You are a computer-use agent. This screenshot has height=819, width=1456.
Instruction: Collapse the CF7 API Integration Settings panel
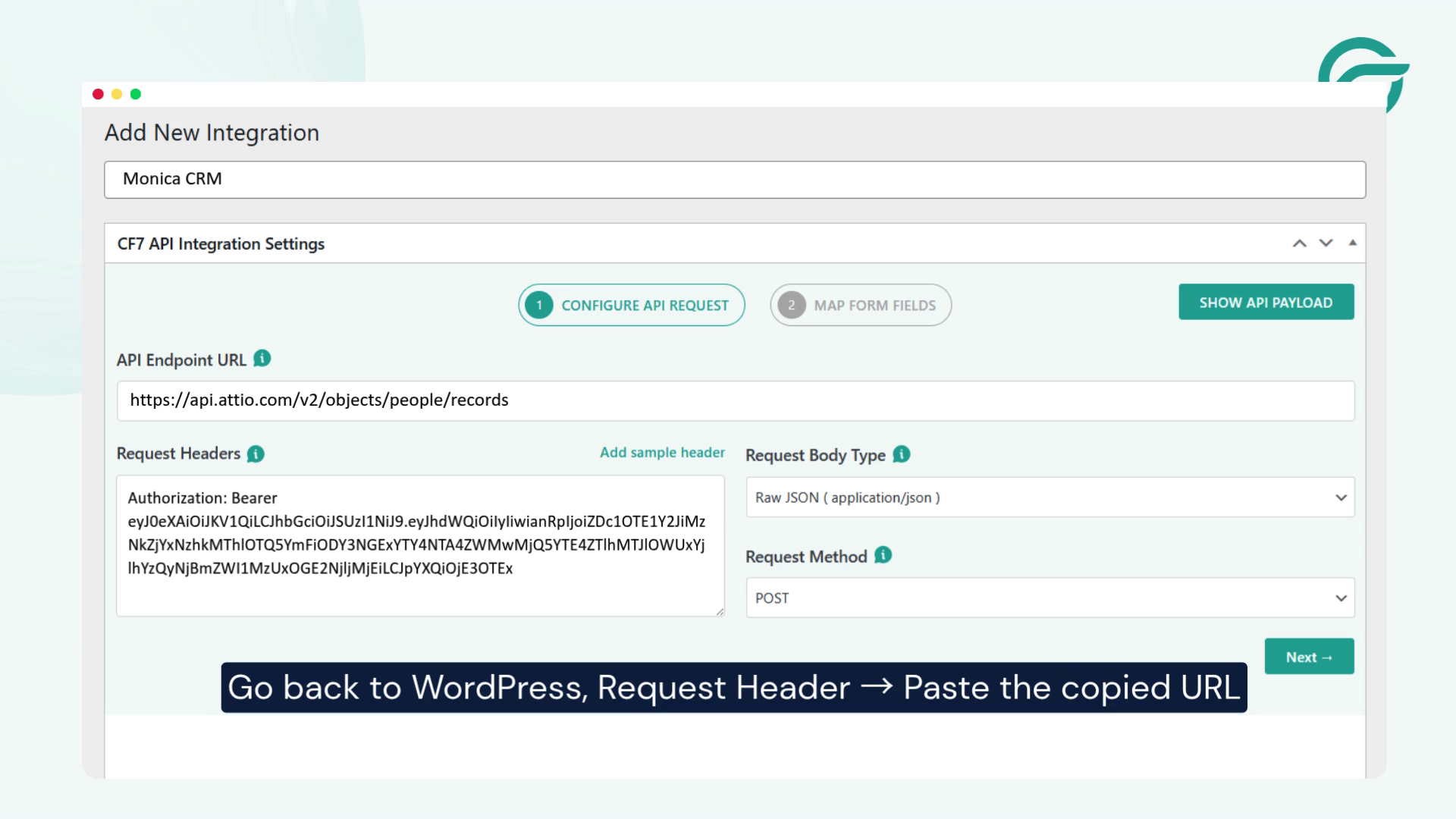tap(1352, 243)
